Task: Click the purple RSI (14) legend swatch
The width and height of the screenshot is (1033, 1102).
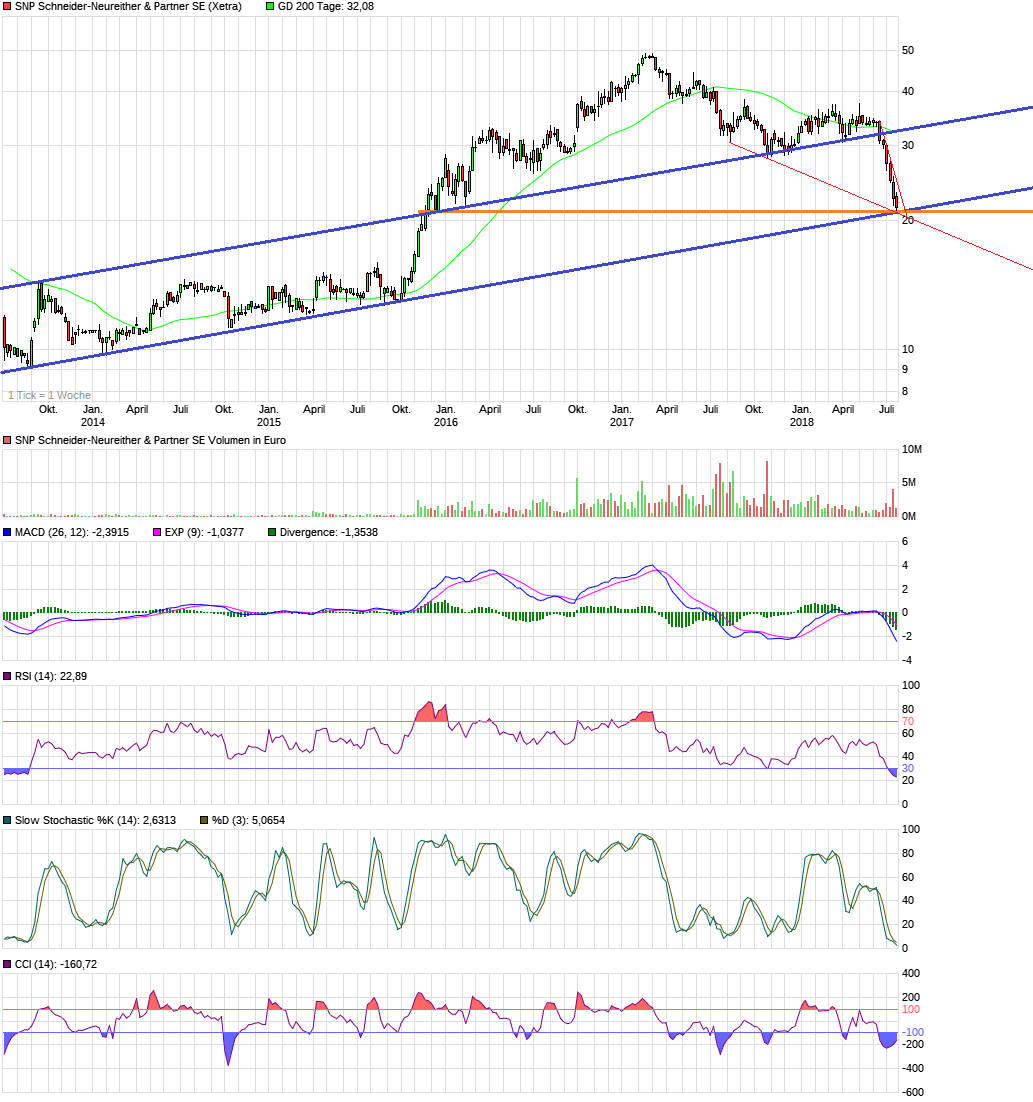Action: (7, 677)
